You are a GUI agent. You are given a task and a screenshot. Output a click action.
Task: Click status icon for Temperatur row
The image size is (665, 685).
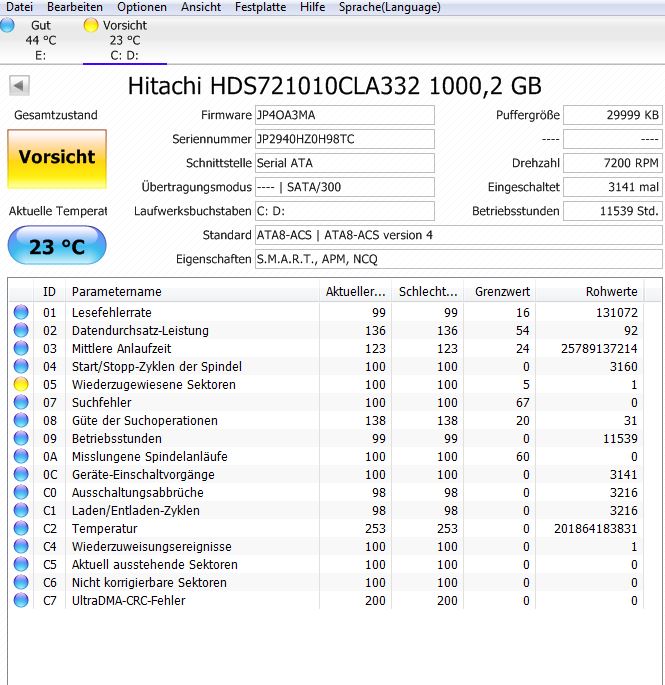(x=21, y=528)
